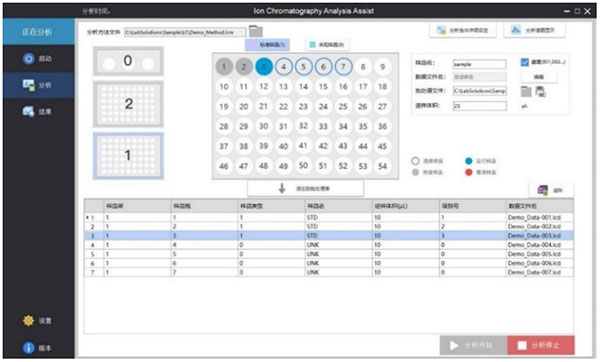The height and width of the screenshot is (362, 600).
Task: Select sample rack 2 thumbnail
Action: 129,104
